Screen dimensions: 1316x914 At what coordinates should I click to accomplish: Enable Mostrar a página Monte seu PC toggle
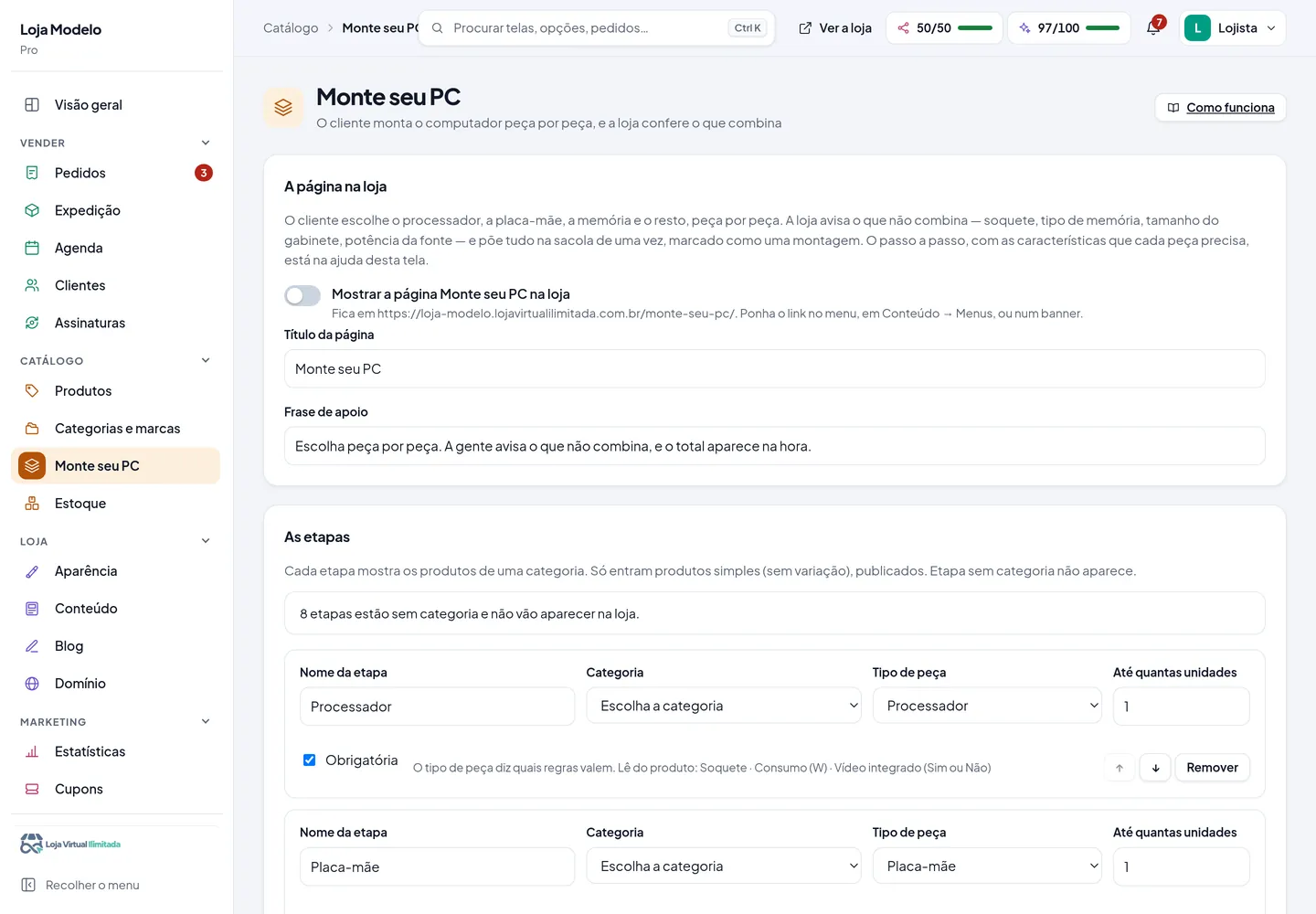tap(302, 295)
